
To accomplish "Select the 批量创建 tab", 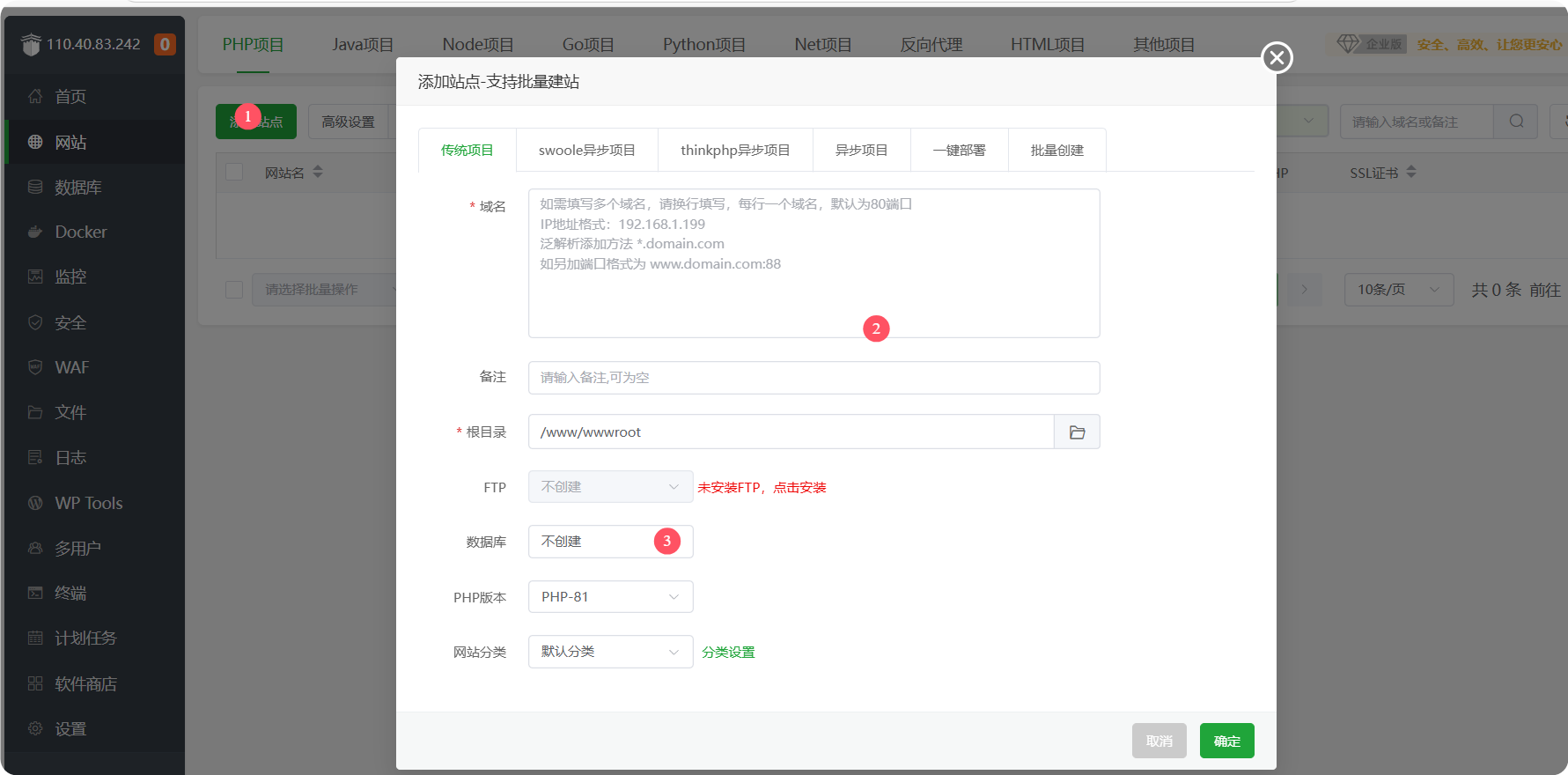I will (x=1056, y=151).
